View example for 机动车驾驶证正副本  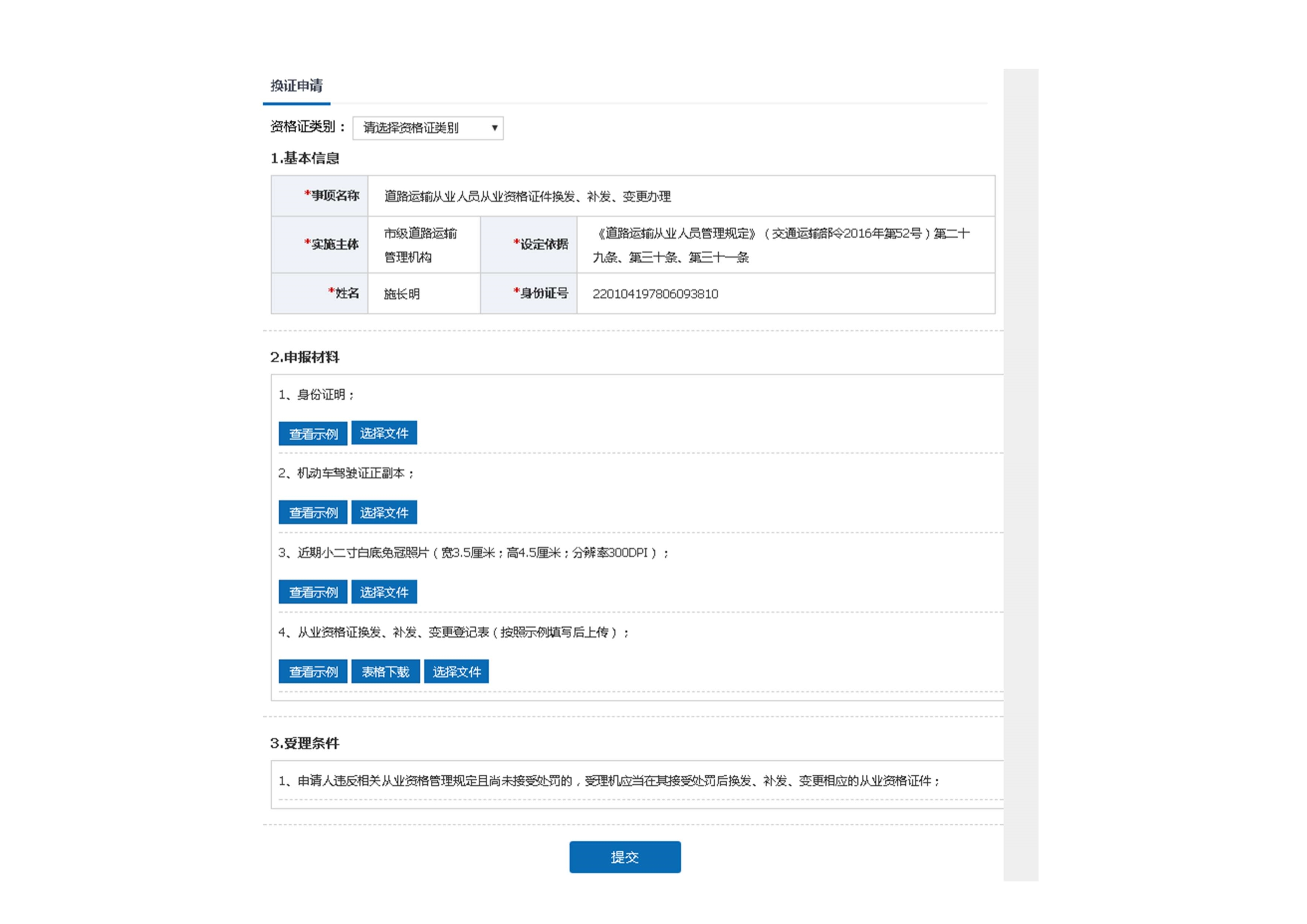[x=313, y=512]
